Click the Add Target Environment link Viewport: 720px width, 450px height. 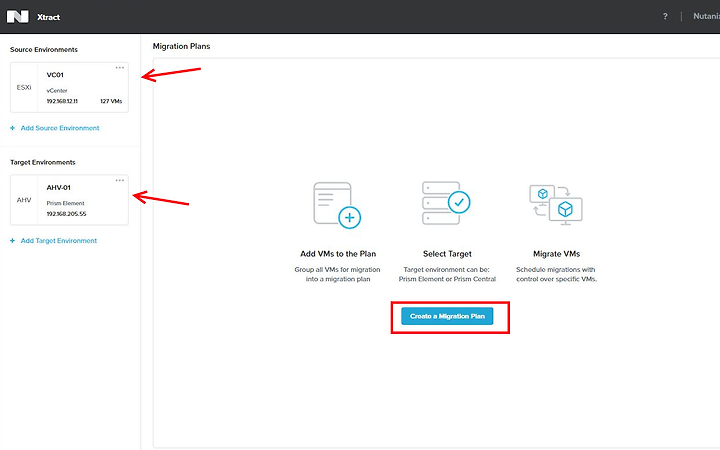coord(59,241)
